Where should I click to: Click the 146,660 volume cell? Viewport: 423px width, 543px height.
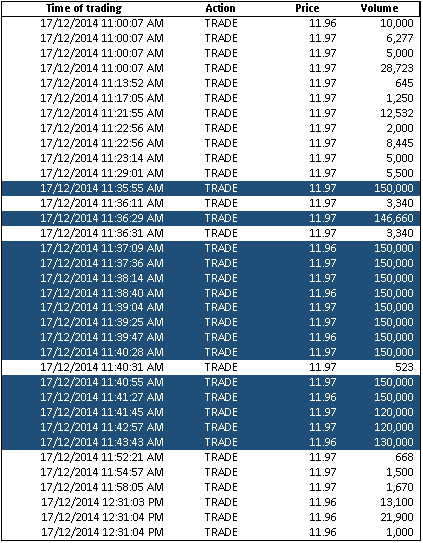click(394, 218)
